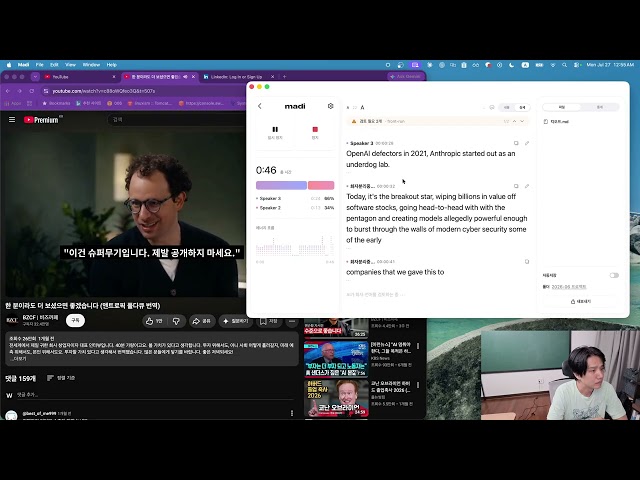Go to previous review warning with up chevron
Image resolution: width=640 pixels, height=480 pixels.
click(514, 121)
